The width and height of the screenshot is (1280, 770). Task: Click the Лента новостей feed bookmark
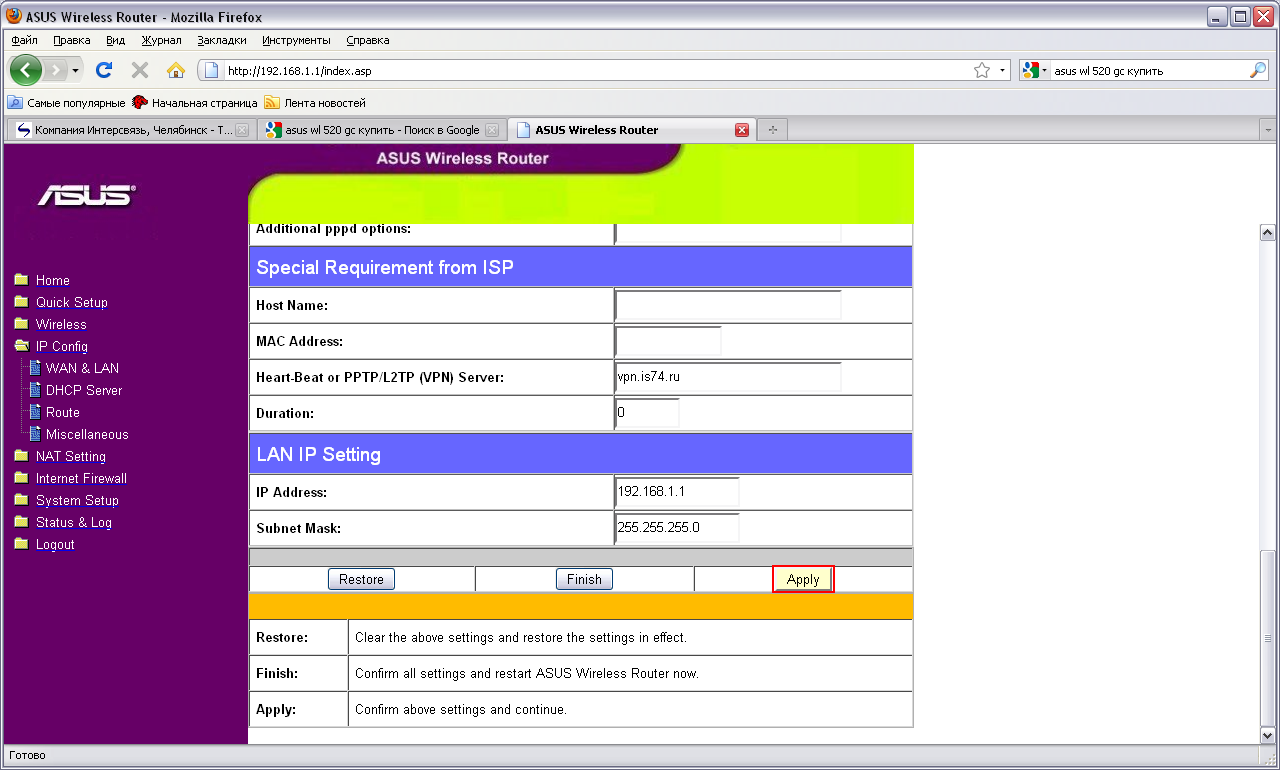pos(315,103)
